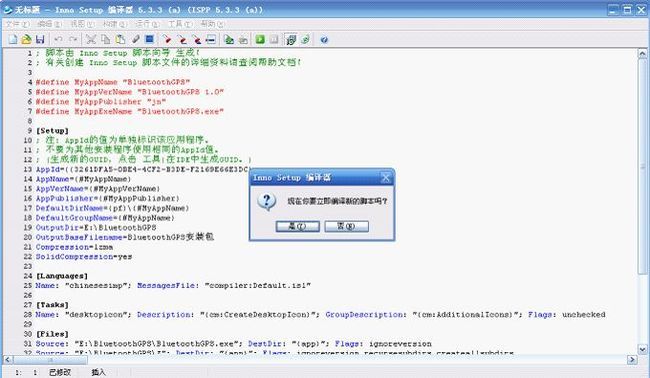Open the 工具(T) menu
Image resolution: width=650 pixels, height=378 pixels.
click(x=180, y=24)
